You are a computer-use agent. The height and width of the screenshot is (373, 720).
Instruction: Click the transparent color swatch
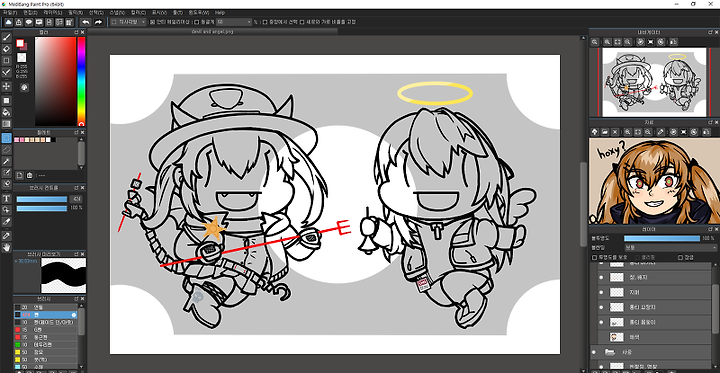pos(22,58)
